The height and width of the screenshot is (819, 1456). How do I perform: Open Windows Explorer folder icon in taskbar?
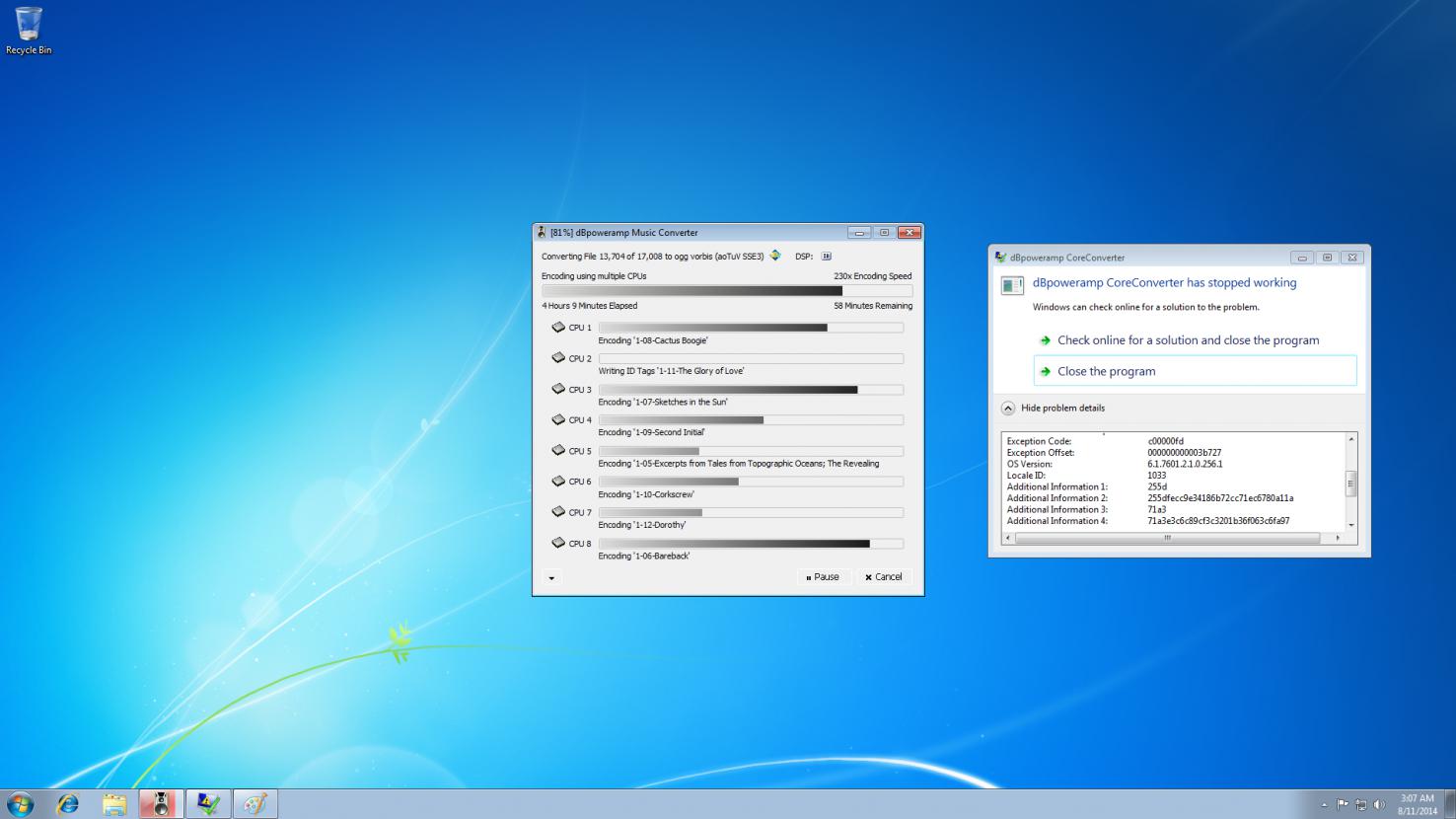pos(114,804)
